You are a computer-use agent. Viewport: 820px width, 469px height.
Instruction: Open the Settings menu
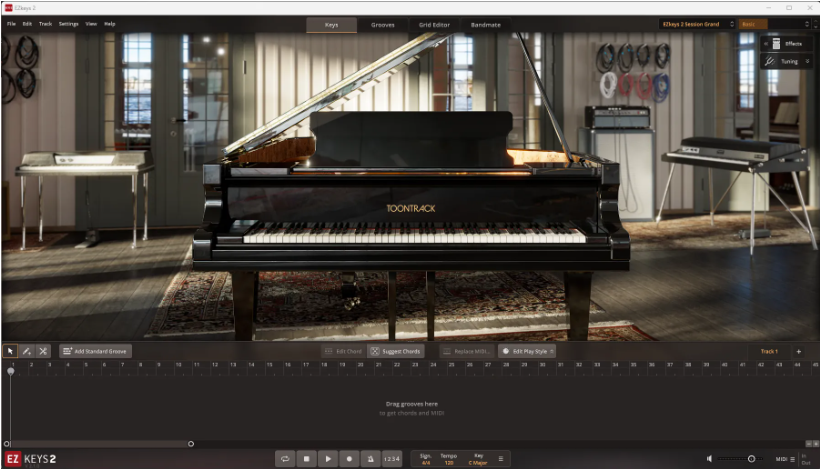69,24
